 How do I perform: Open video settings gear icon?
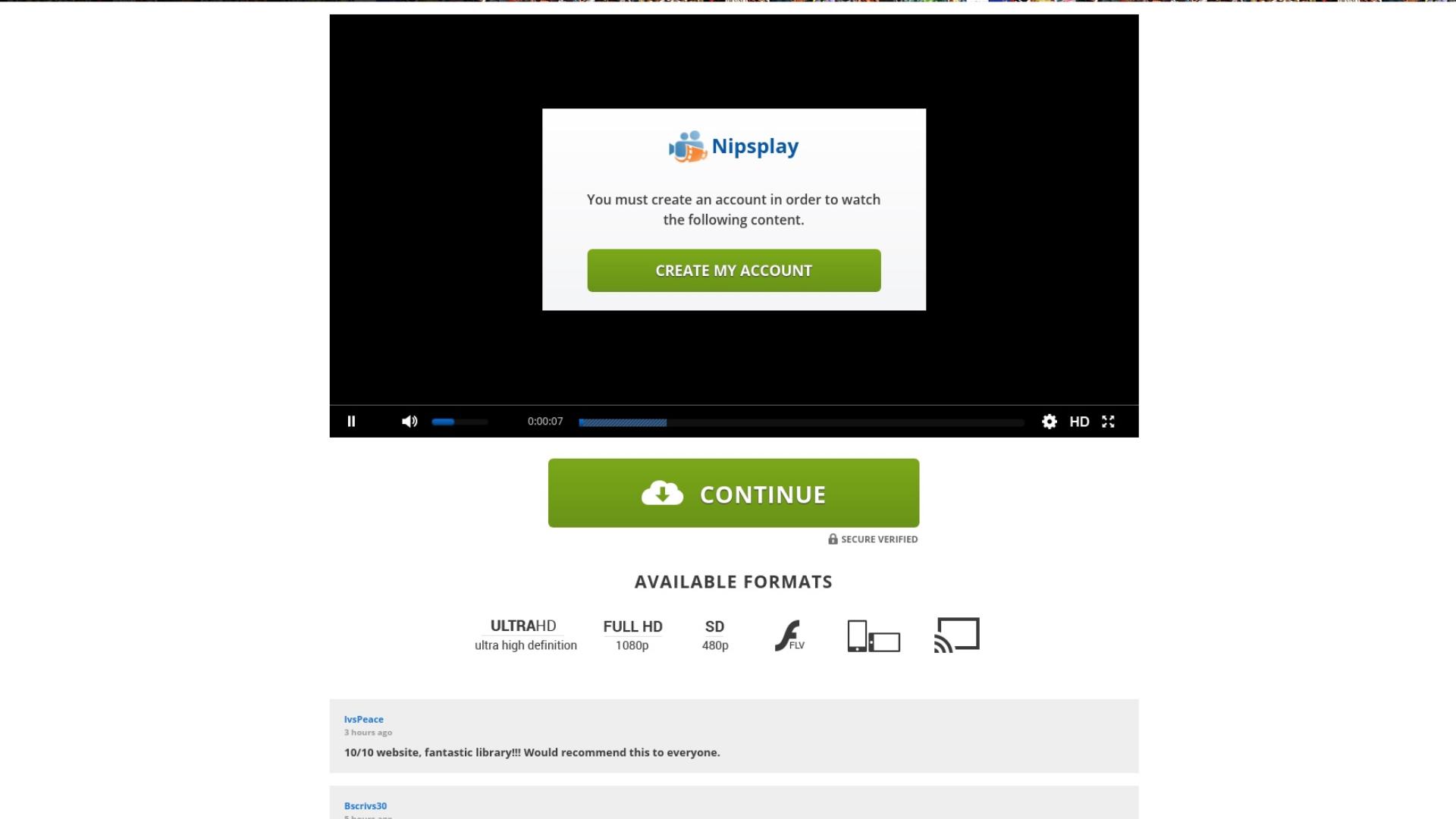point(1050,422)
